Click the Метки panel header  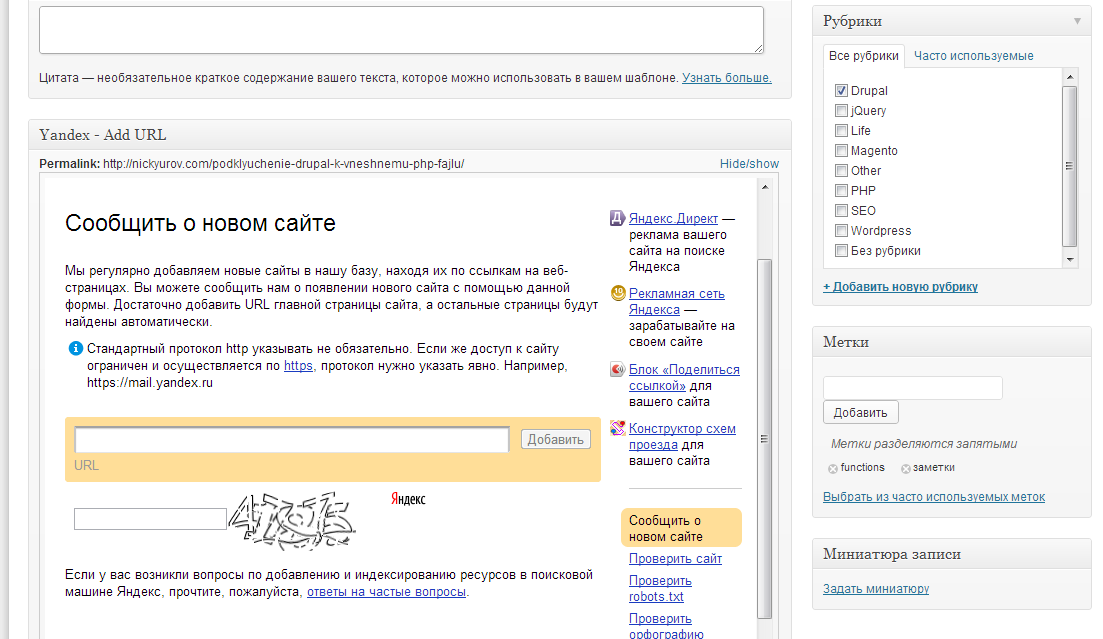tap(952, 342)
